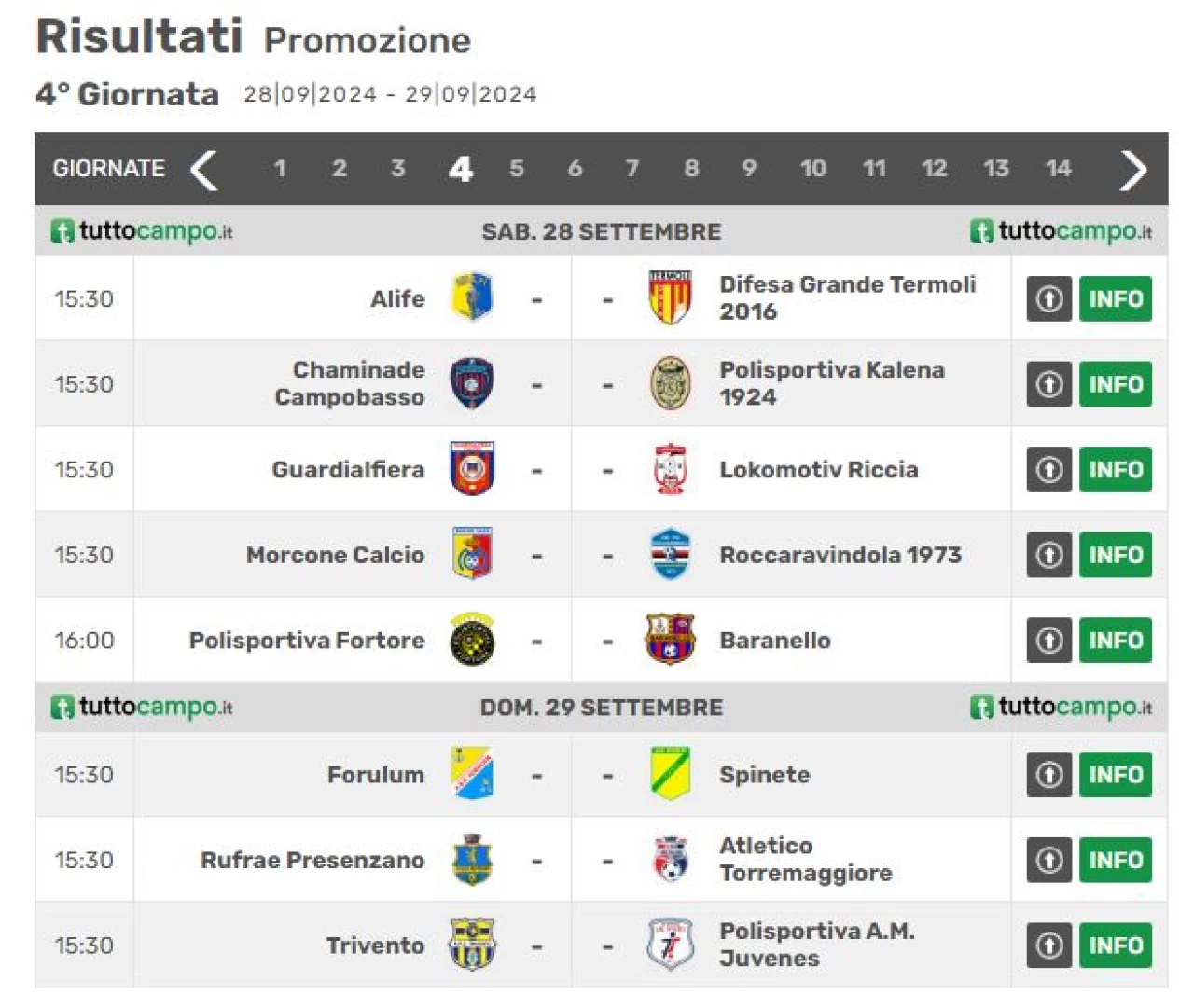Click the upload icon for Alife match
Image resolution: width=1194 pixels, height=1008 pixels.
(x=1049, y=298)
